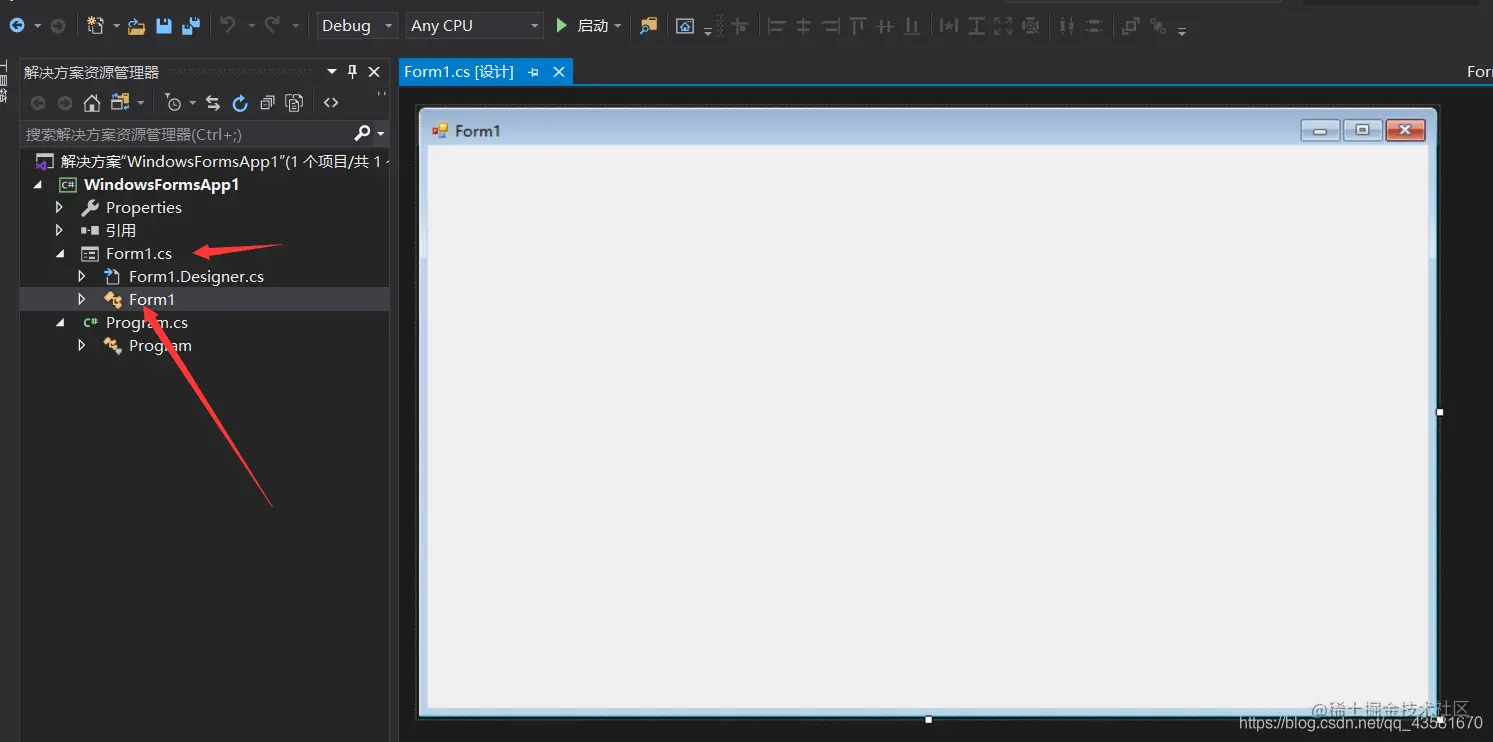Switch to the Form1.cs [设计] tab
The height and width of the screenshot is (742, 1493).
point(459,72)
